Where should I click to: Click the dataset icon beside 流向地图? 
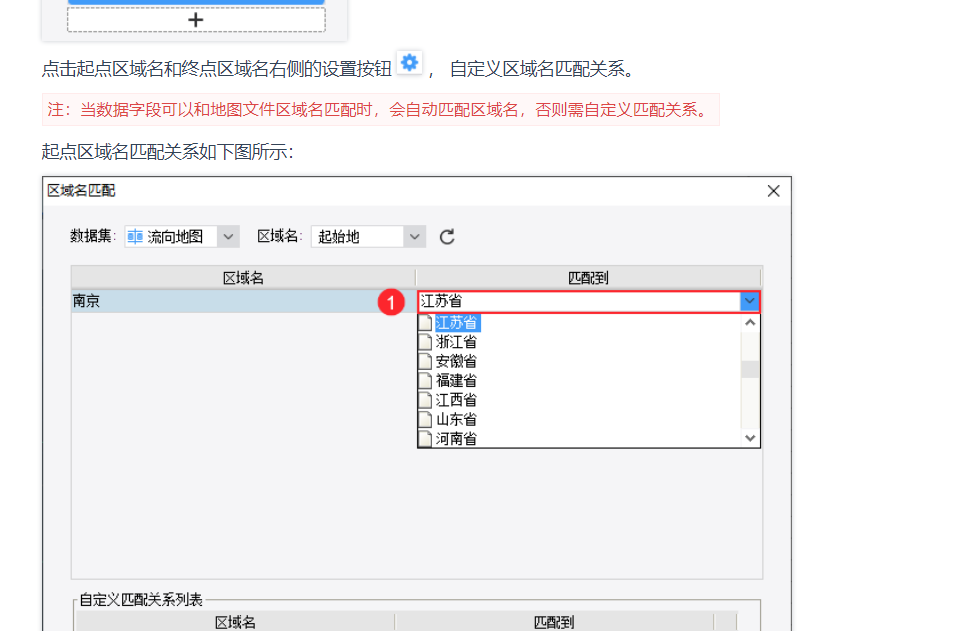(x=135, y=237)
